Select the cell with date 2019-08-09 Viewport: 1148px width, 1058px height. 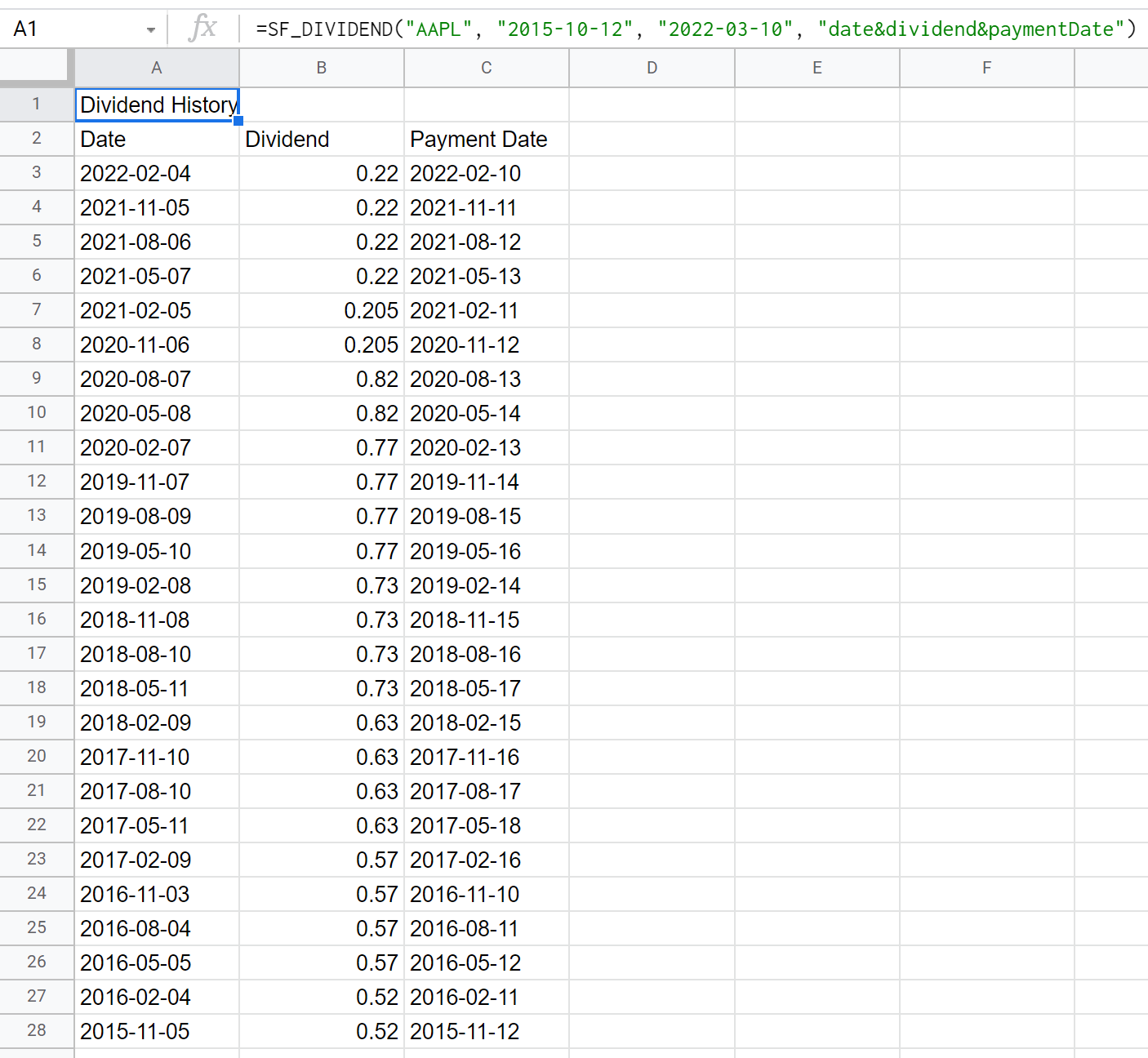tap(157, 516)
